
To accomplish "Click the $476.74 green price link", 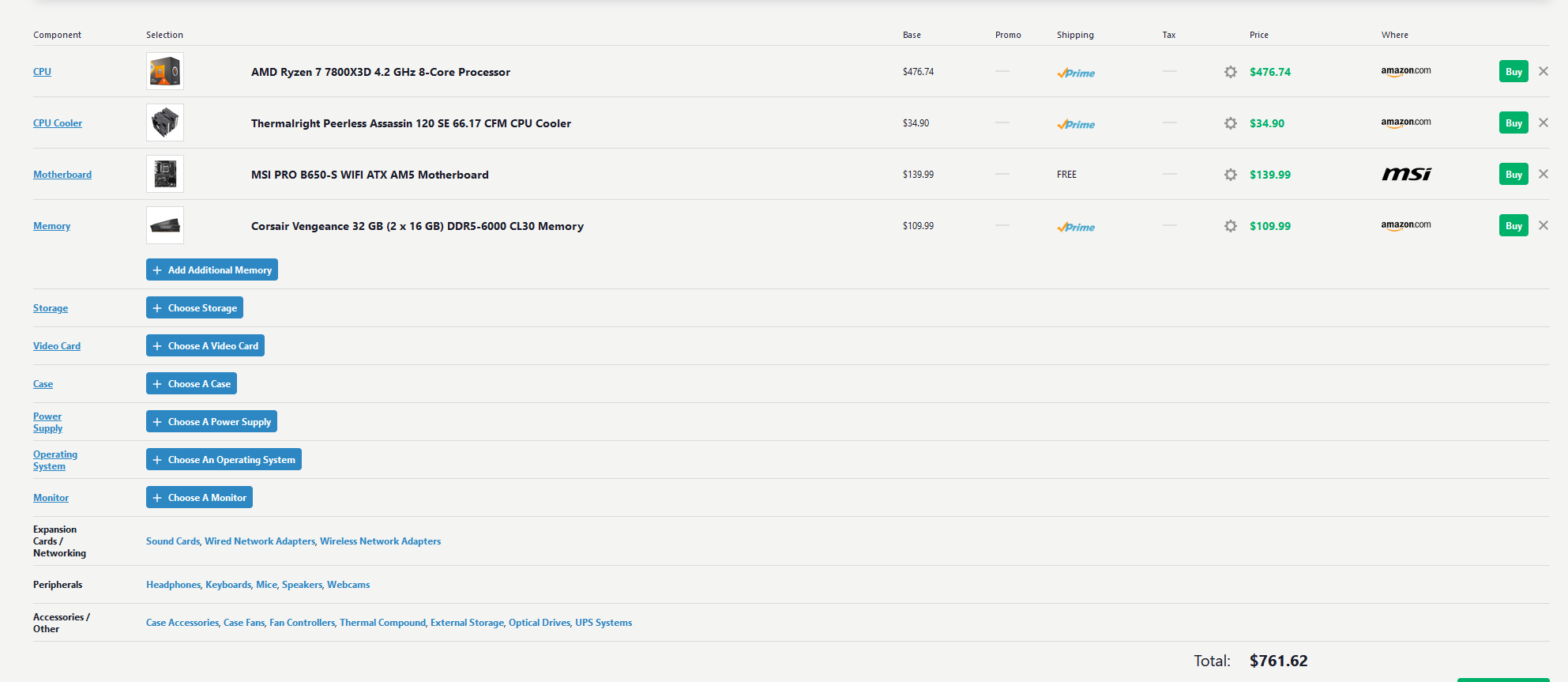I will 1270,72.
